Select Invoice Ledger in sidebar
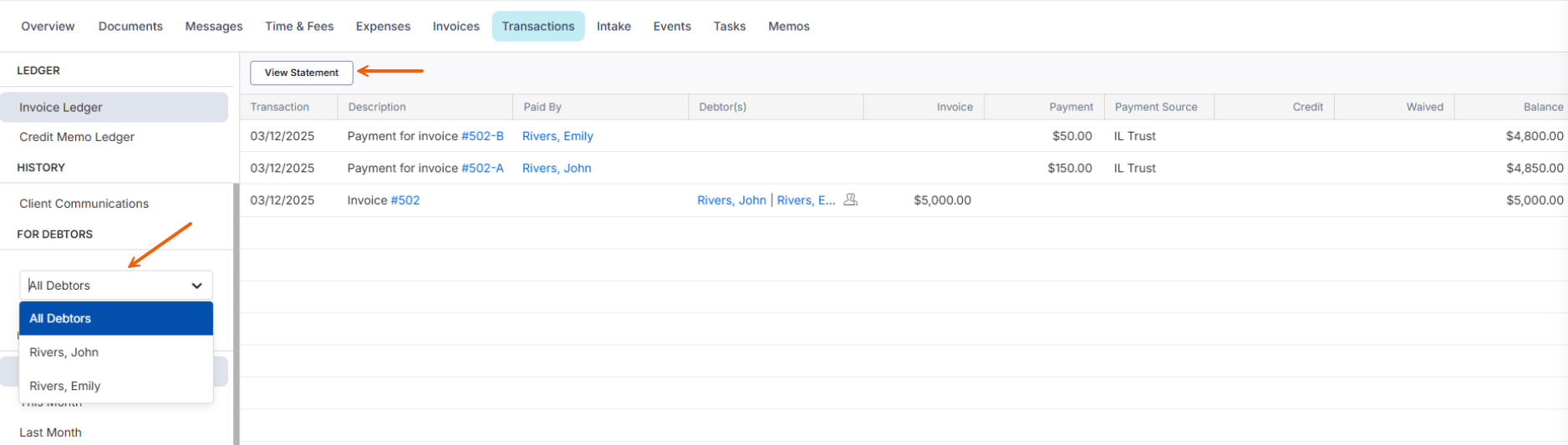This screenshot has width=1568, height=445. click(x=61, y=108)
